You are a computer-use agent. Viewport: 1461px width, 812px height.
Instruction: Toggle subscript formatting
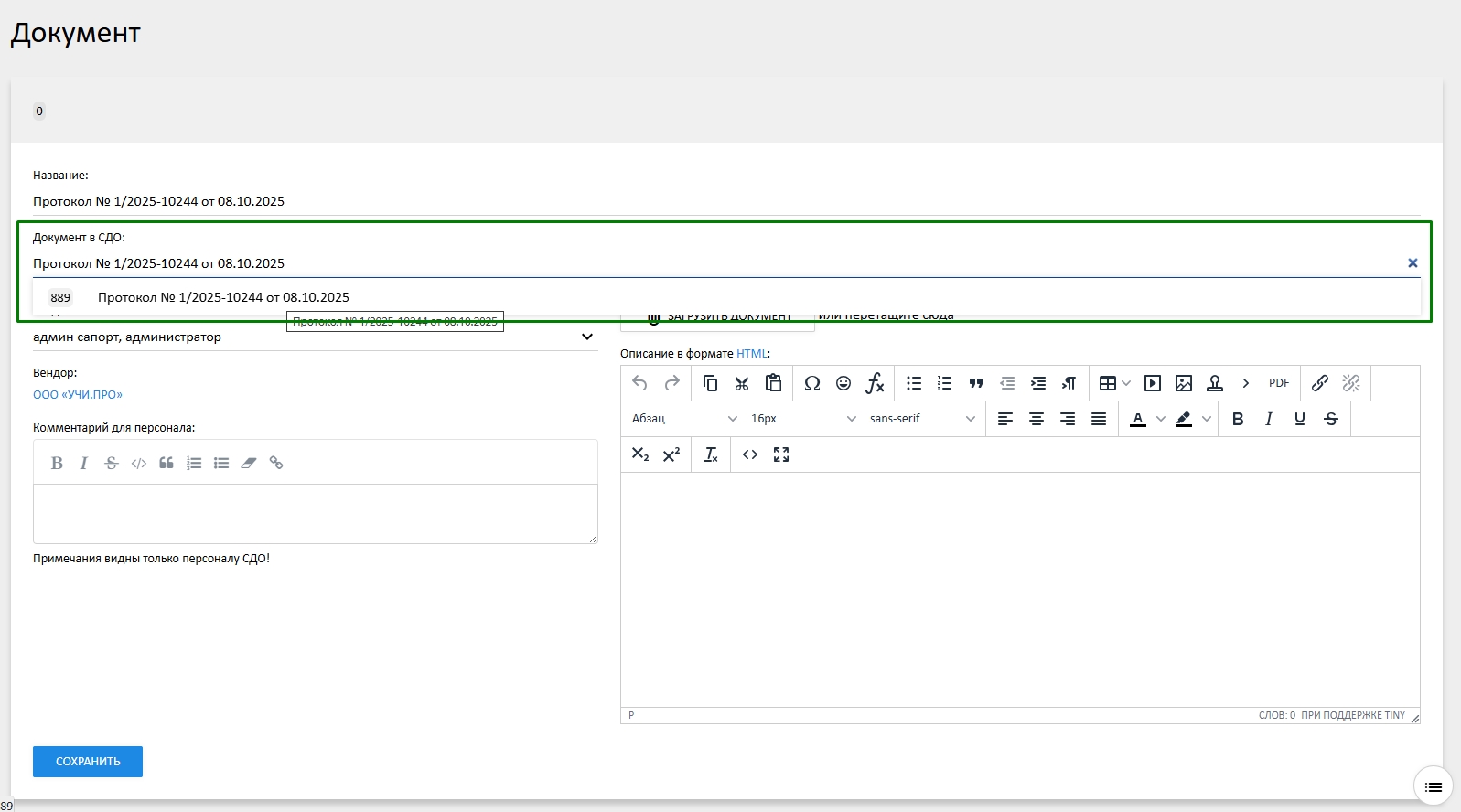click(x=640, y=454)
